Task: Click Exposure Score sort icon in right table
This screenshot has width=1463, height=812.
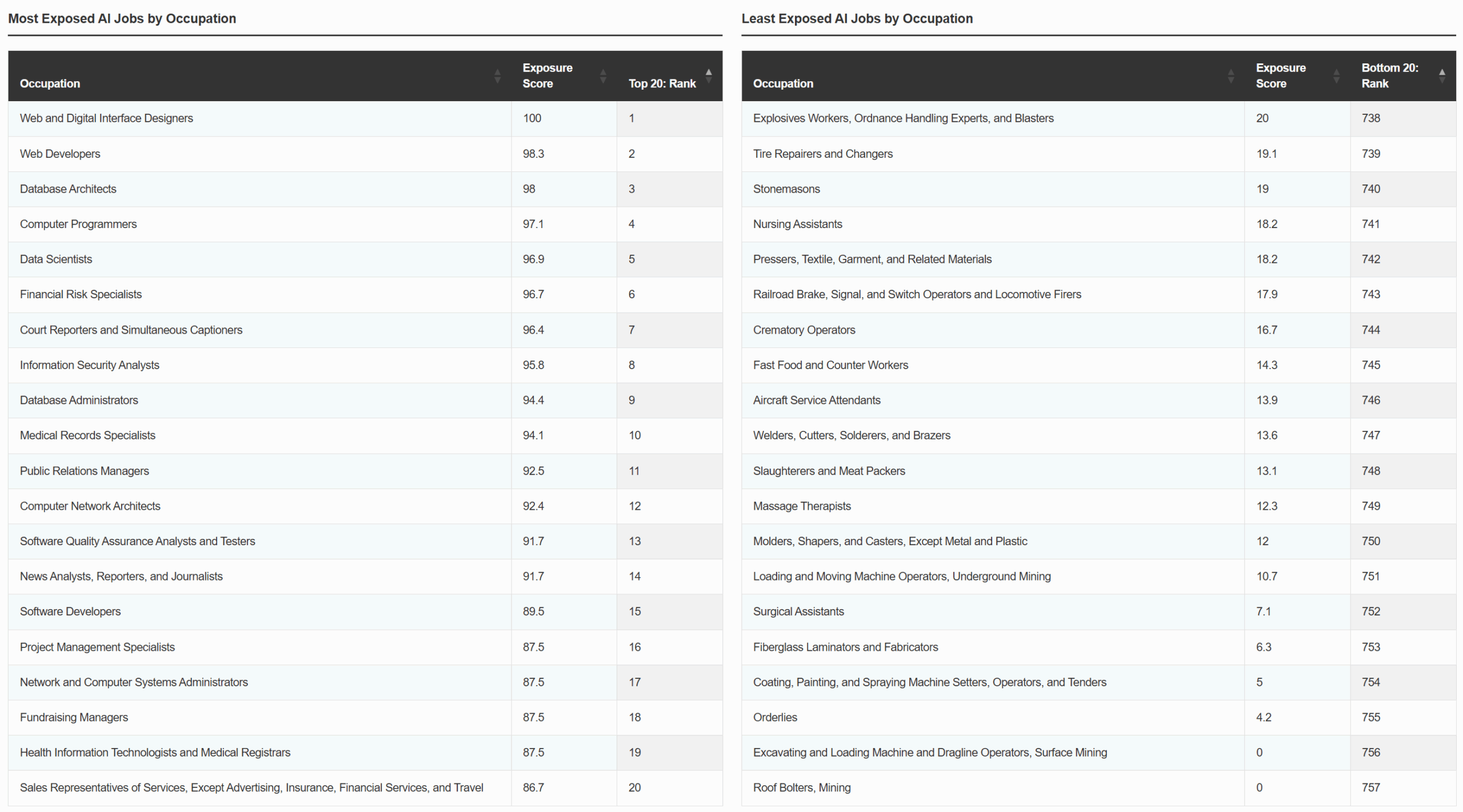Action: pyautogui.click(x=1336, y=75)
